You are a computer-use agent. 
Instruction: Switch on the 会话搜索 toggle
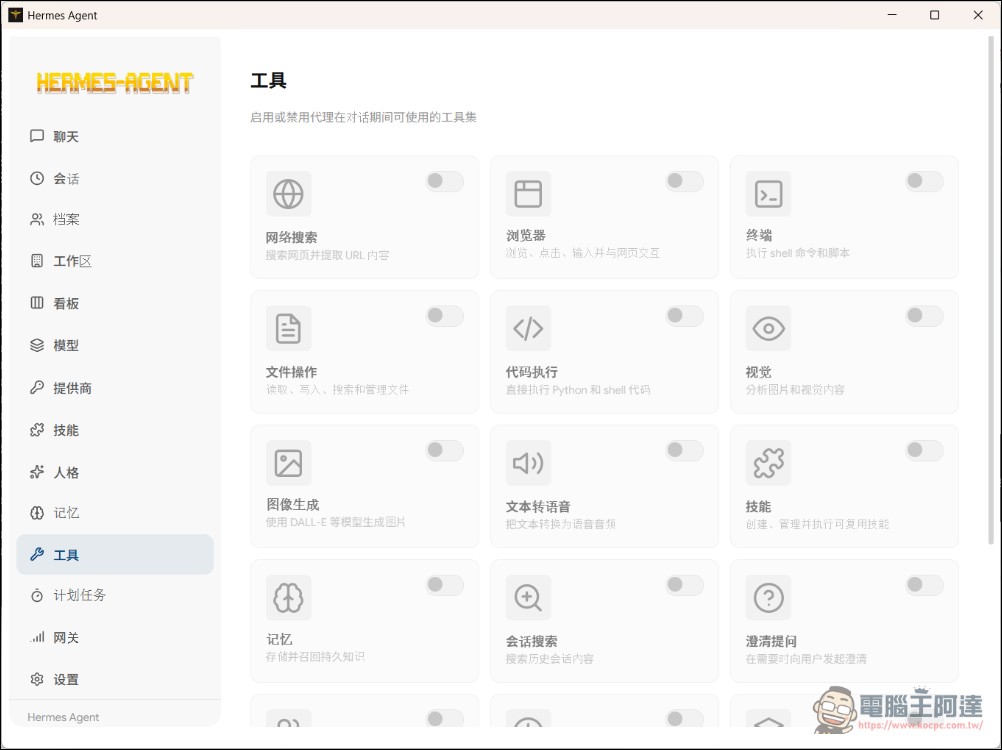(684, 585)
